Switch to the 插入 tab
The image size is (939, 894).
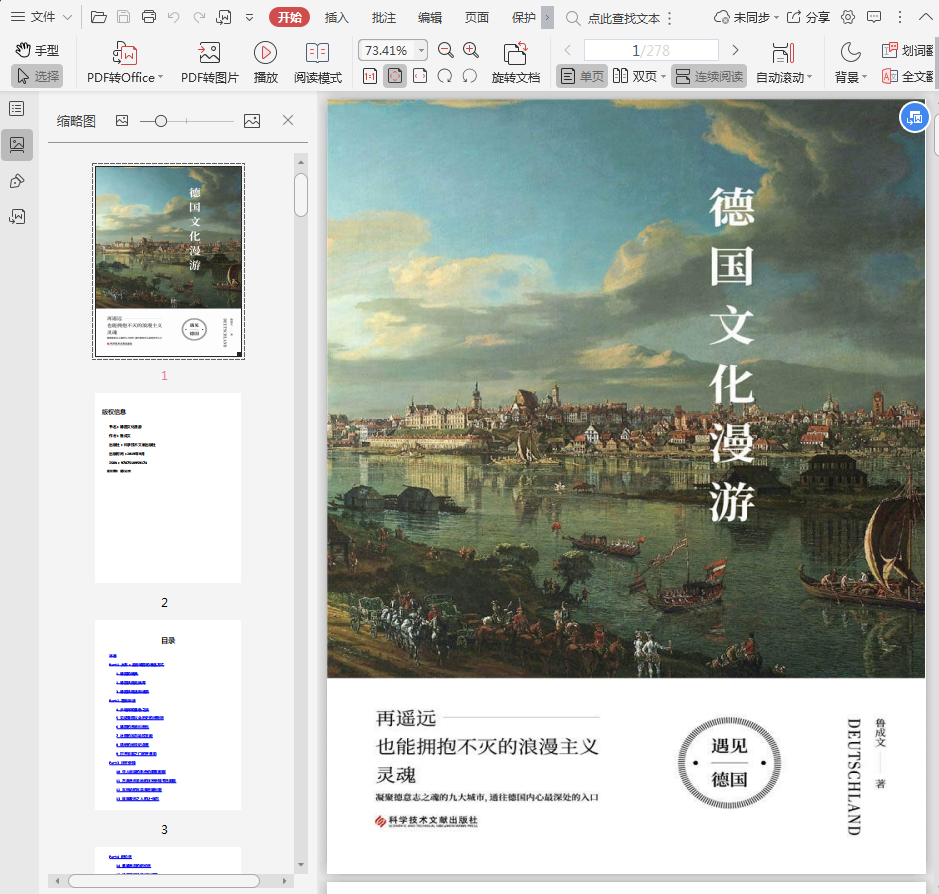pyautogui.click(x=337, y=17)
